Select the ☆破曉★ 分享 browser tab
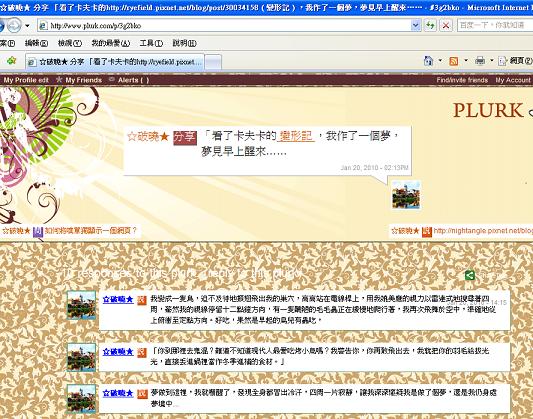This screenshot has height=419, width=533. coord(115,62)
